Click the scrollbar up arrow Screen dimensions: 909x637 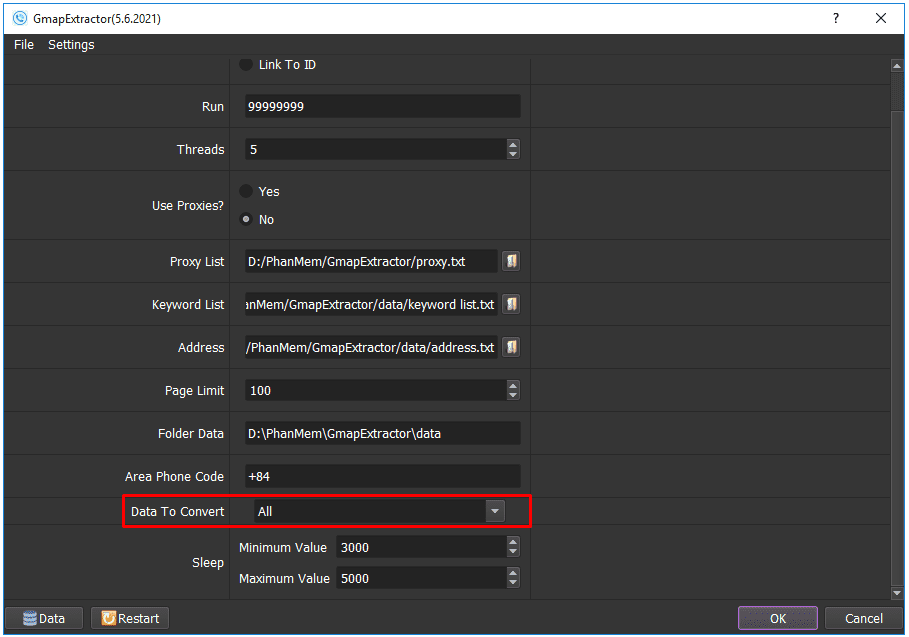click(x=897, y=65)
